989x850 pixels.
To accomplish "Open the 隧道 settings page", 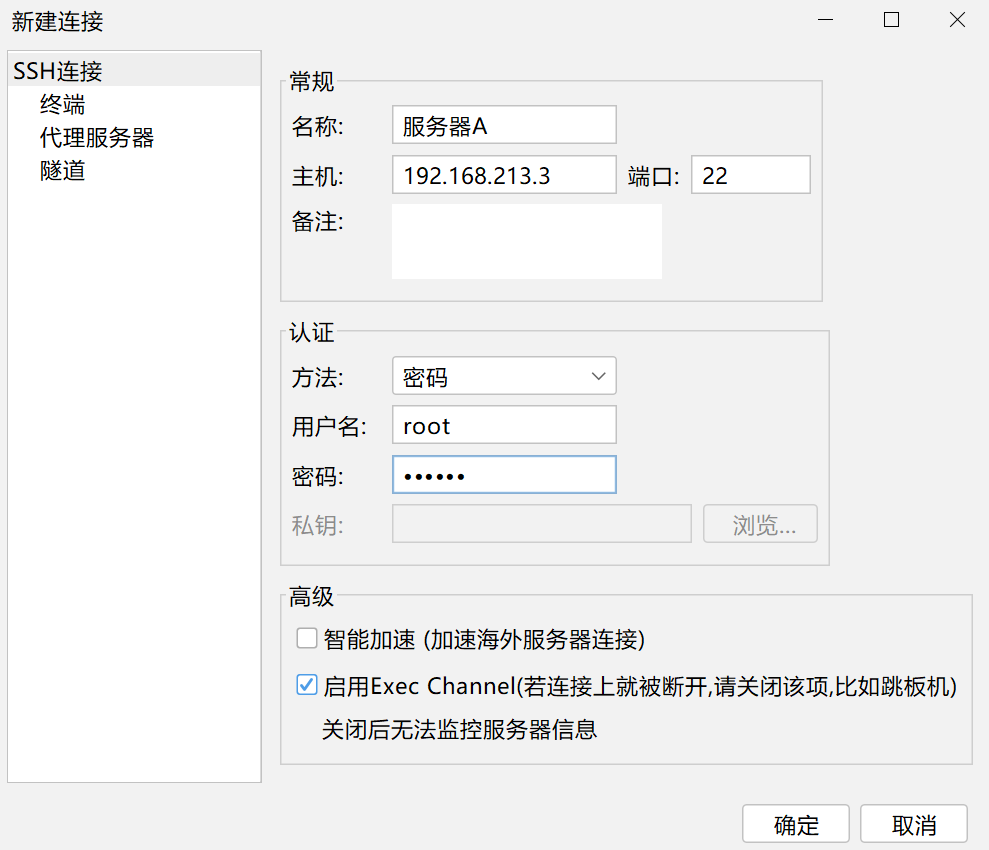I will (x=62, y=170).
